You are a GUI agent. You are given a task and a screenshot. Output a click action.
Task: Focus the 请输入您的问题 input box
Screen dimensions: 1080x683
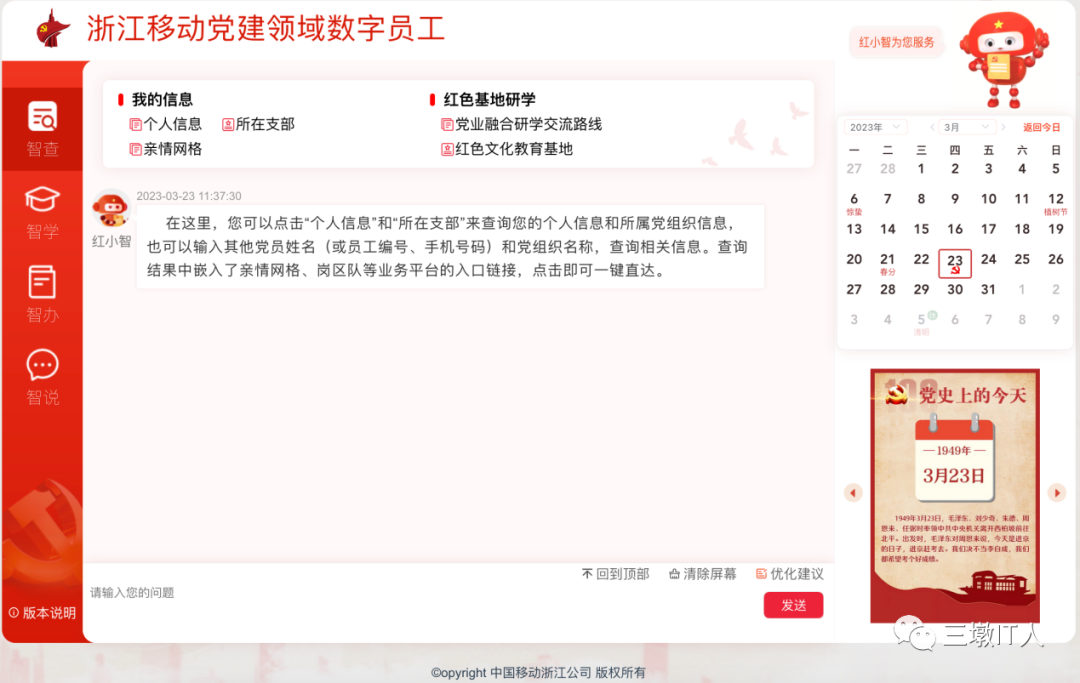[x=420, y=605]
